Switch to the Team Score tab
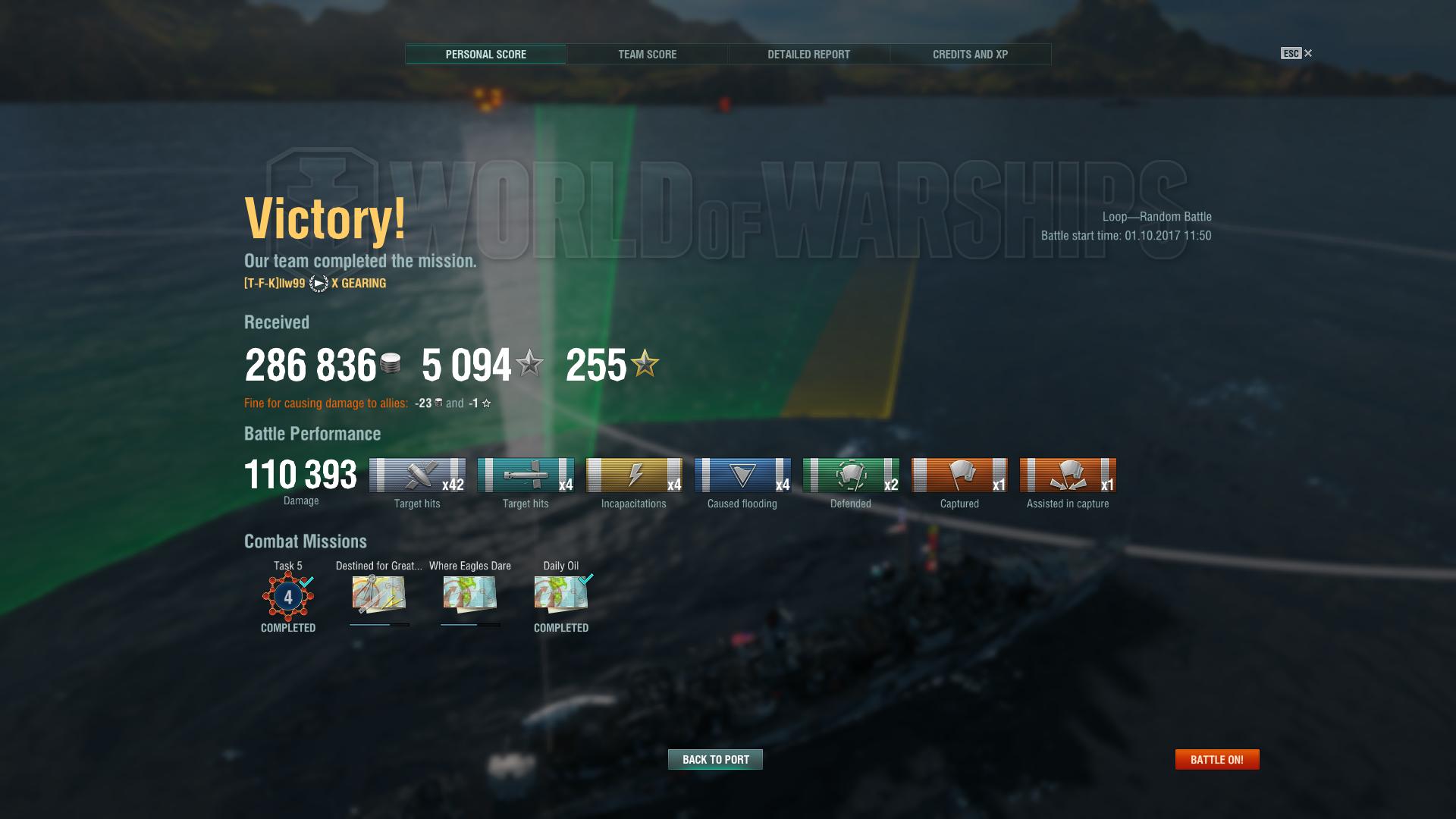 click(x=647, y=55)
